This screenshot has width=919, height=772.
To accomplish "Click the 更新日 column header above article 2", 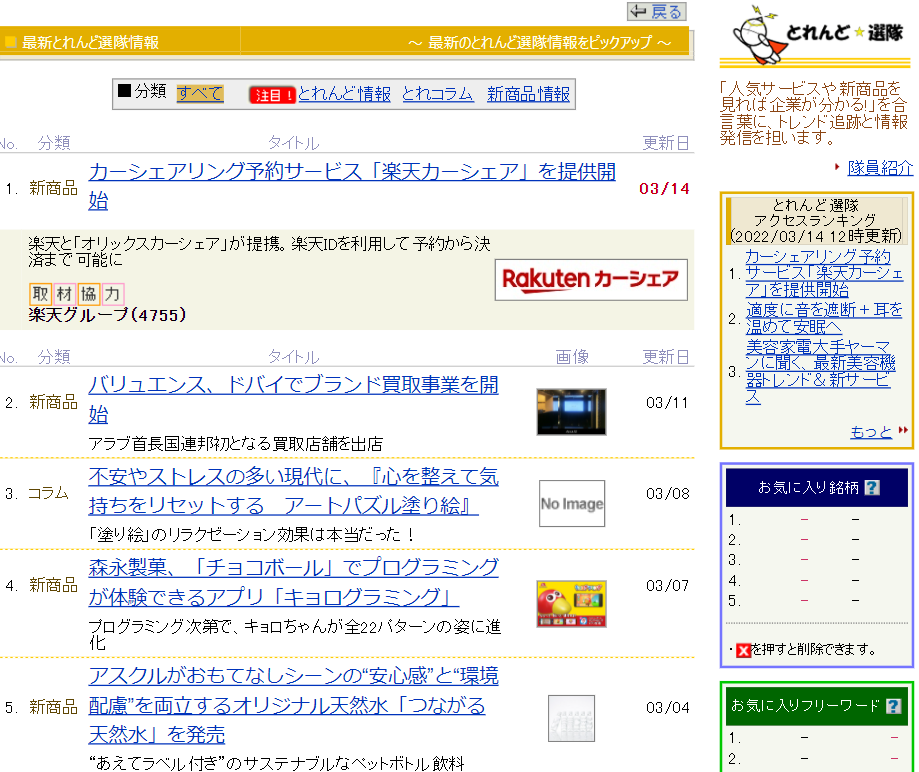I will pyautogui.click(x=666, y=356).
